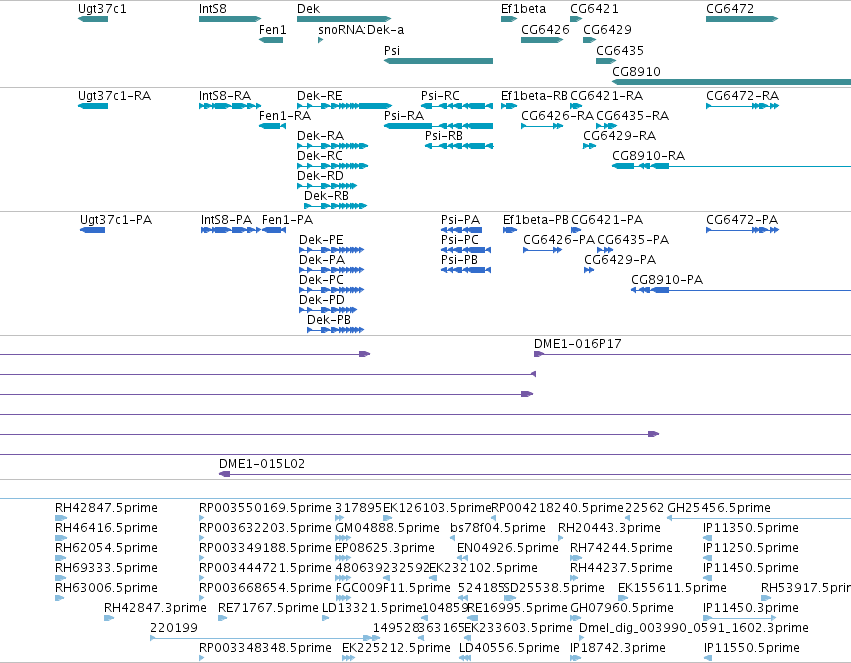The width and height of the screenshot is (851, 663).
Task: Click the Dek-RE transcript
Action: click(344, 106)
